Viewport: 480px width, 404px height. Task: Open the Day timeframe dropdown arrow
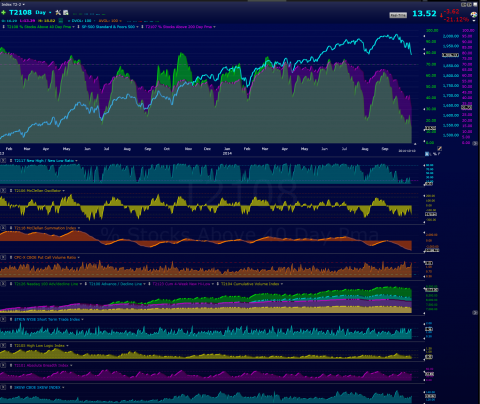pyautogui.click(x=50, y=13)
